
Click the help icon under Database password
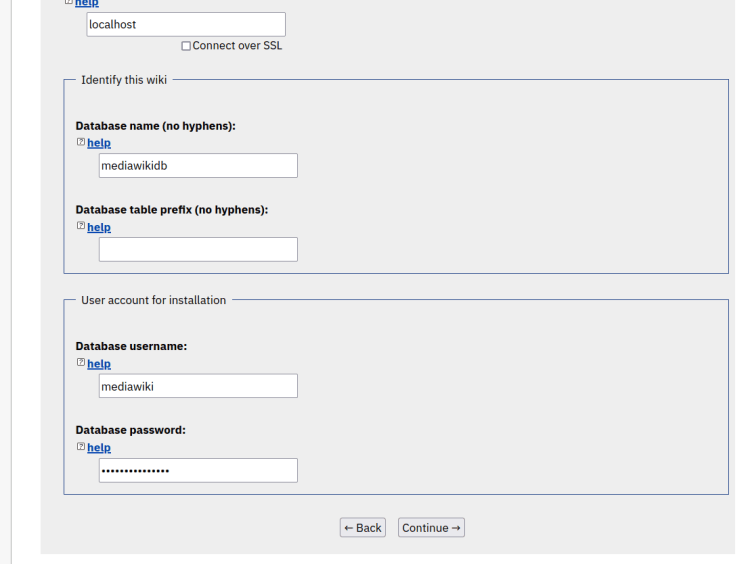point(80,447)
